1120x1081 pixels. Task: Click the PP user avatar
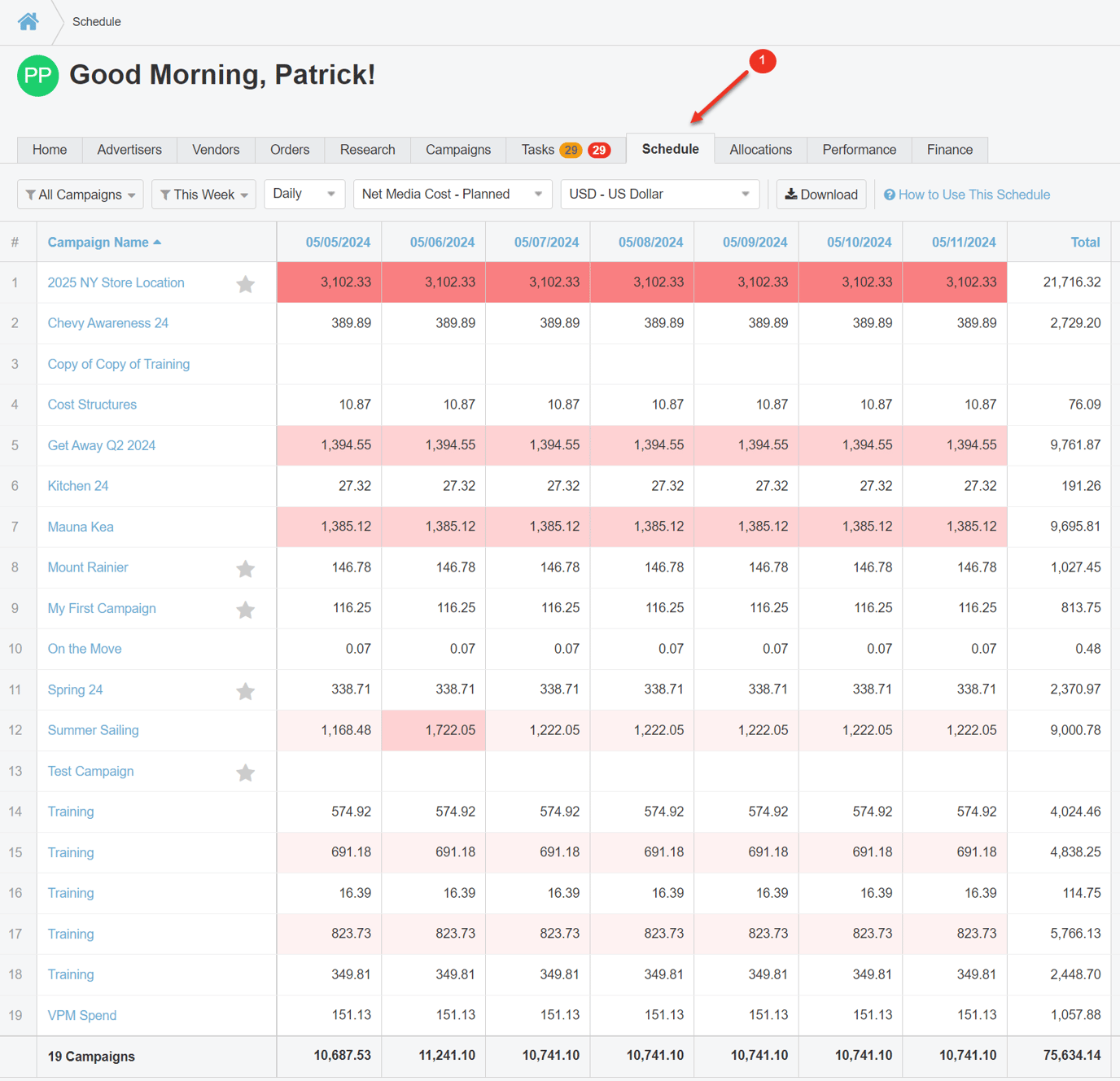click(37, 76)
